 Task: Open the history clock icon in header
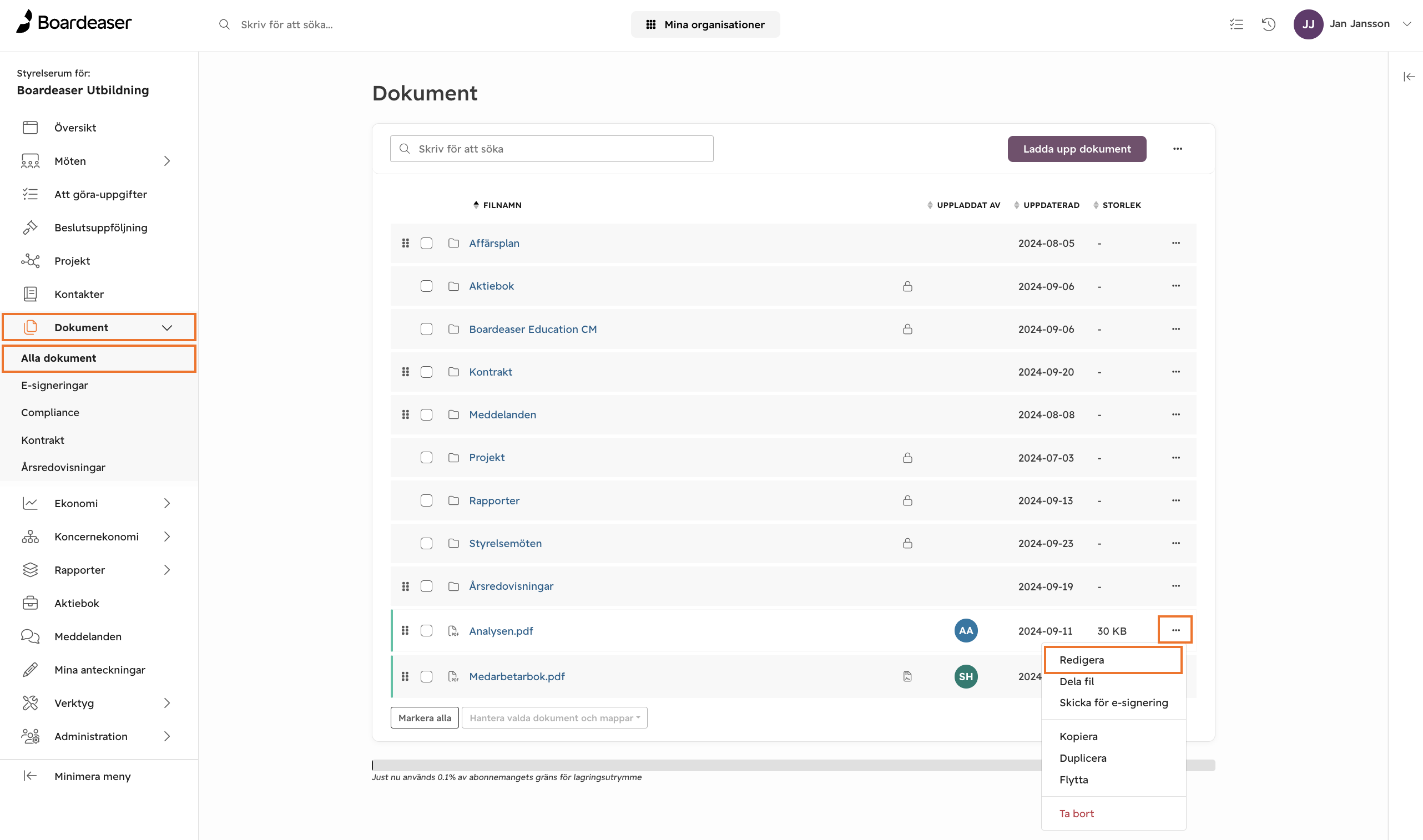pyautogui.click(x=1269, y=24)
